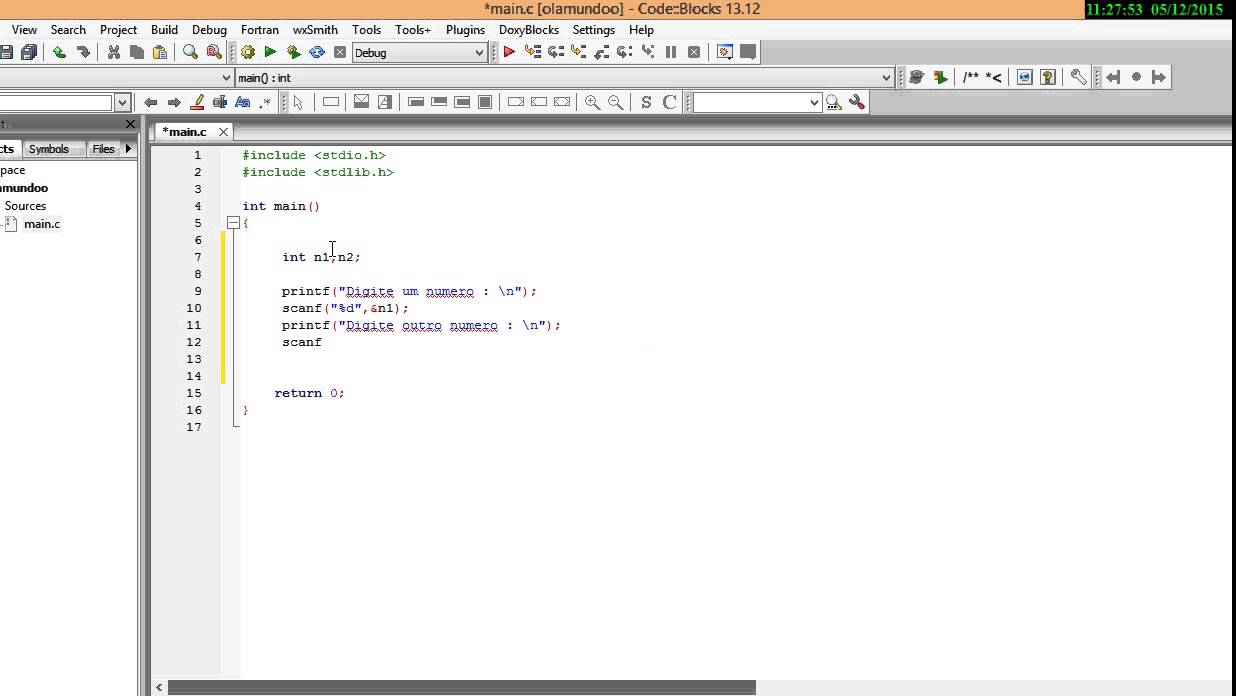The height and width of the screenshot is (696, 1236).
Task: Click the Copy icon
Action: coord(137,52)
